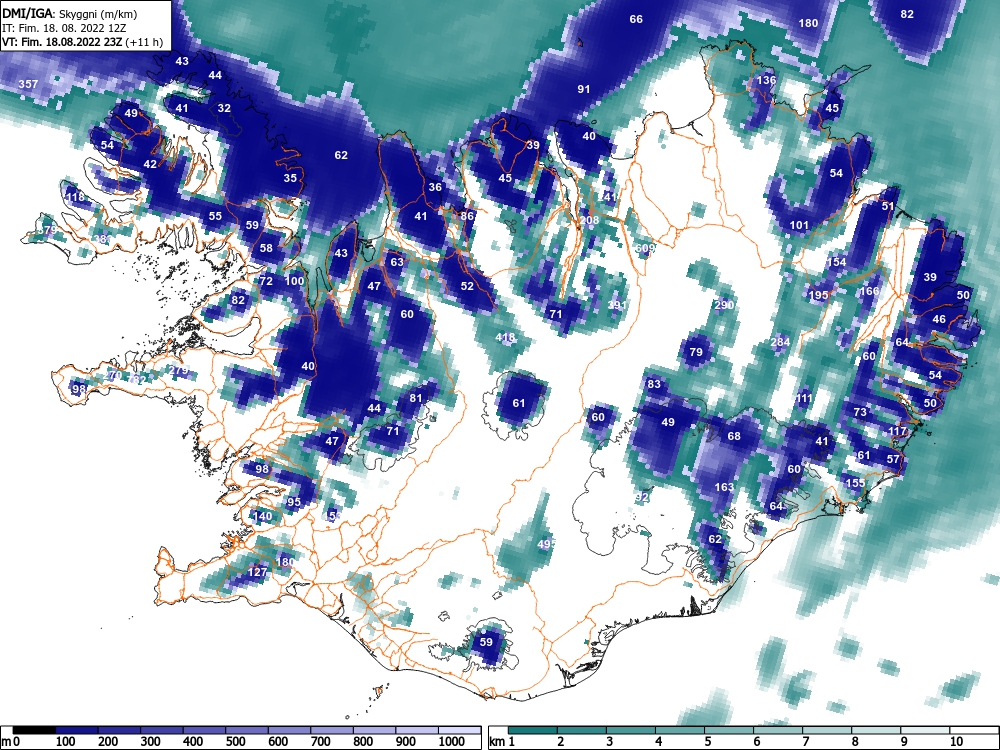1000x750 pixels.
Task: Click the visibility value 91 on the map
Action: (x=584, y=89)
